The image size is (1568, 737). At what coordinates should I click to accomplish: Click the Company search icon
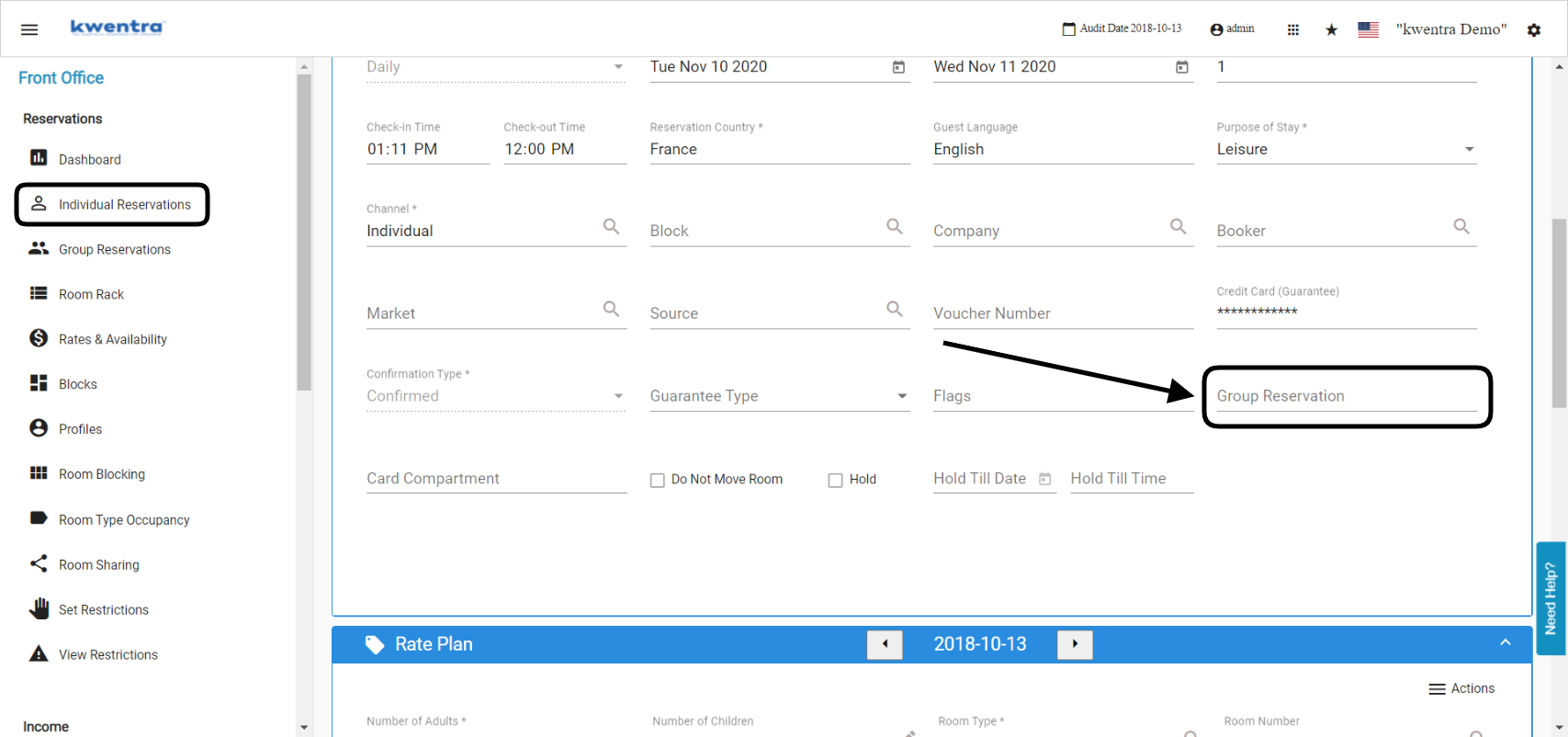pos(1179,226)
